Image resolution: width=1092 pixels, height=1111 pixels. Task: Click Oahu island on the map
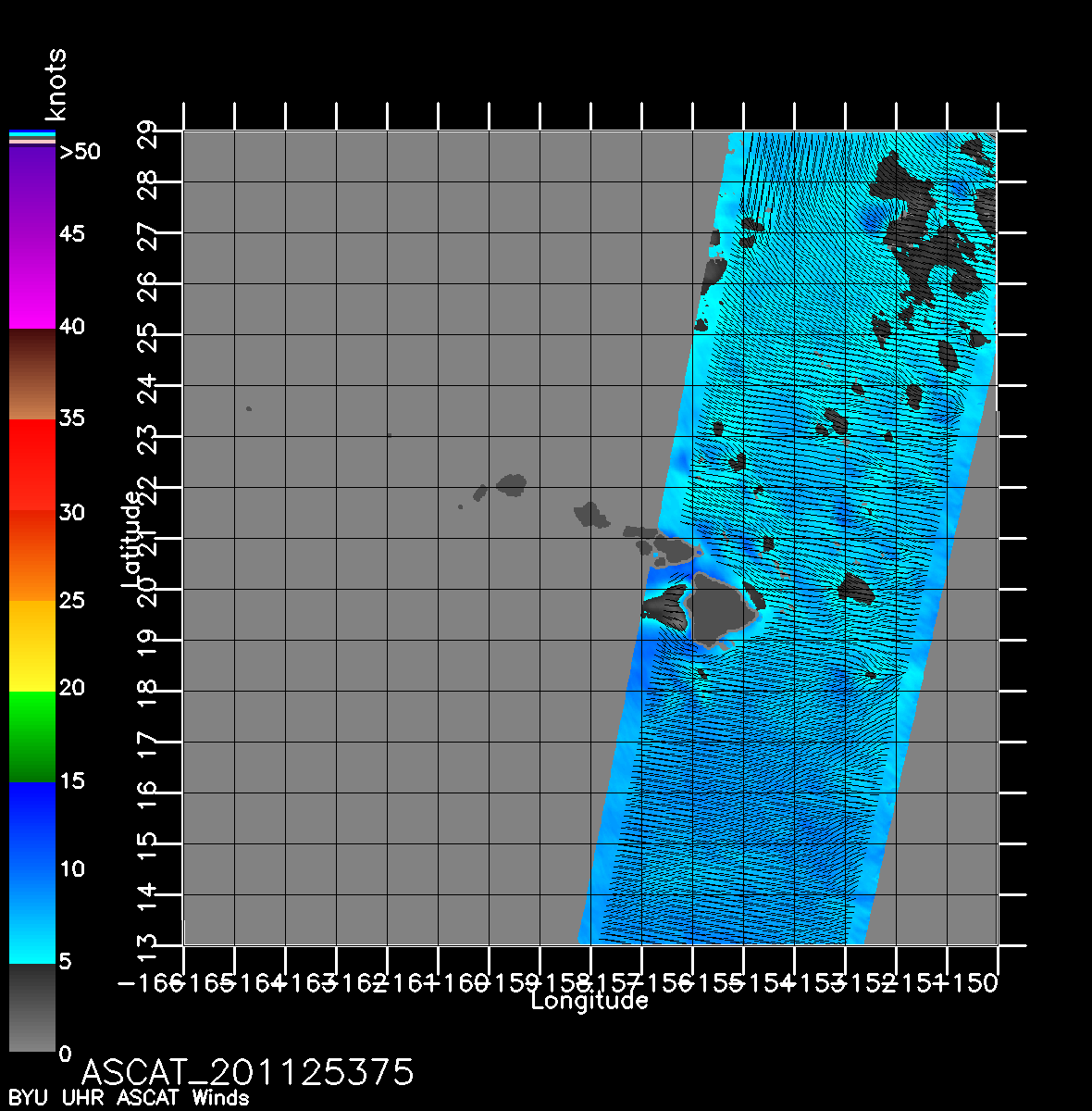click(589, 514)
